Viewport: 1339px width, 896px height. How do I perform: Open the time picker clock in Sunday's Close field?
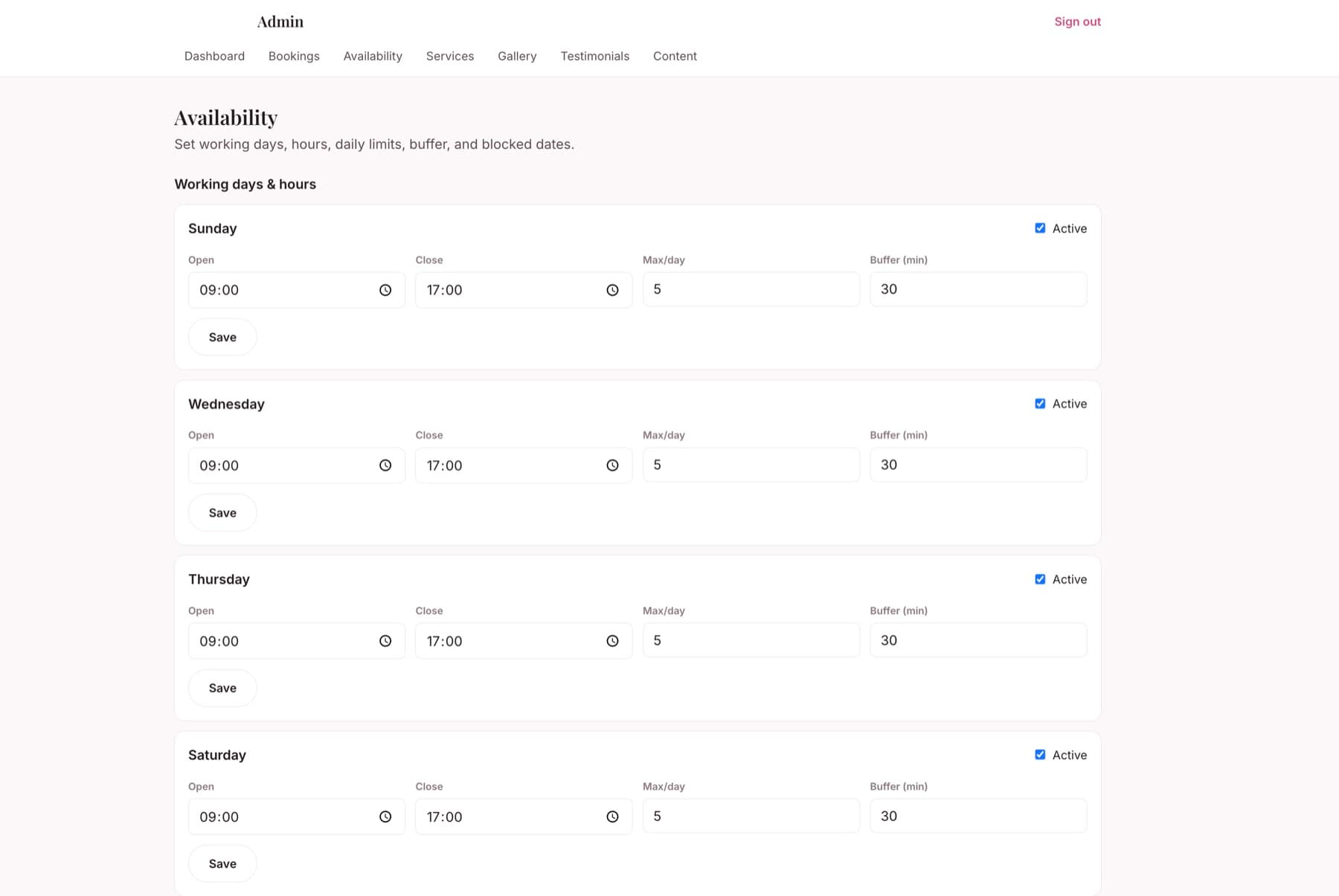click(x=612, y=290)
